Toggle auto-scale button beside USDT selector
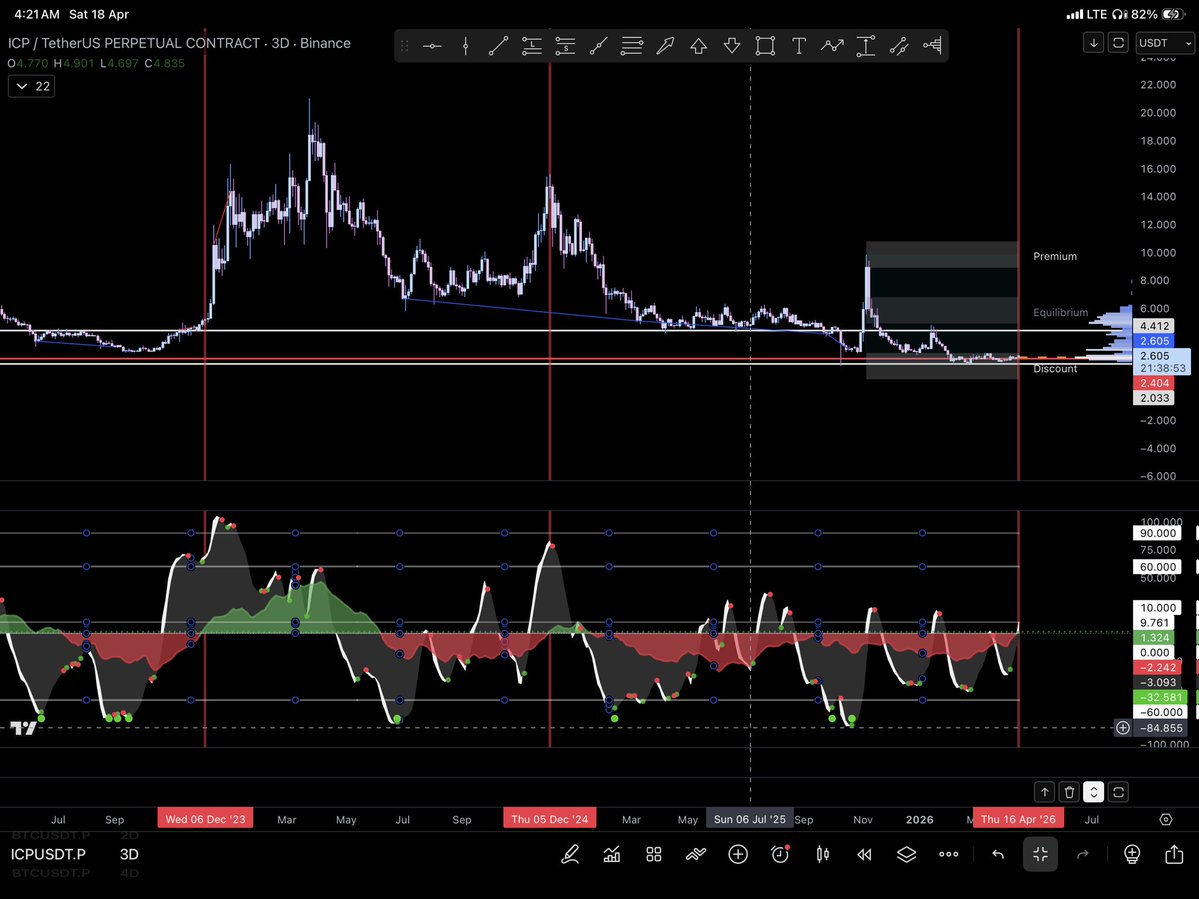Viewport: 1199px width, 899px height. pyautogui.click(x=1118, y=43)
